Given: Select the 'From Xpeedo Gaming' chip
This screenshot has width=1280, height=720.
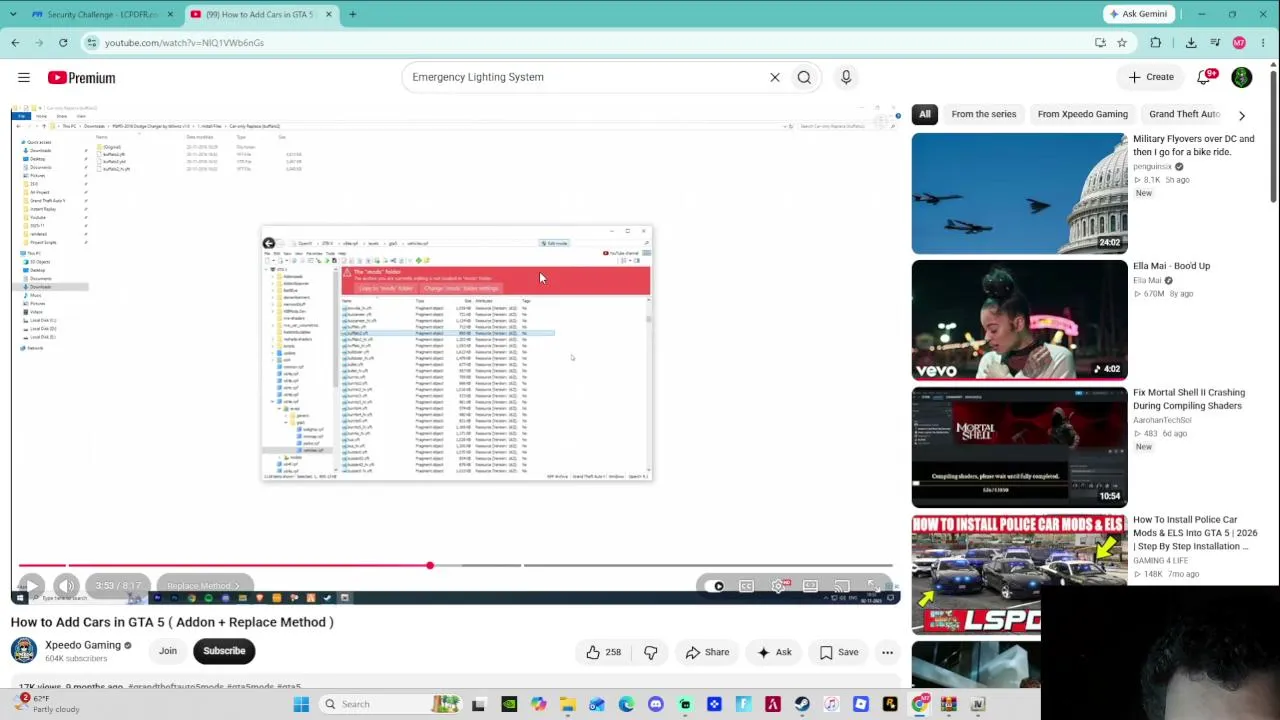Looking at the screenshot, I should 1083,114.
